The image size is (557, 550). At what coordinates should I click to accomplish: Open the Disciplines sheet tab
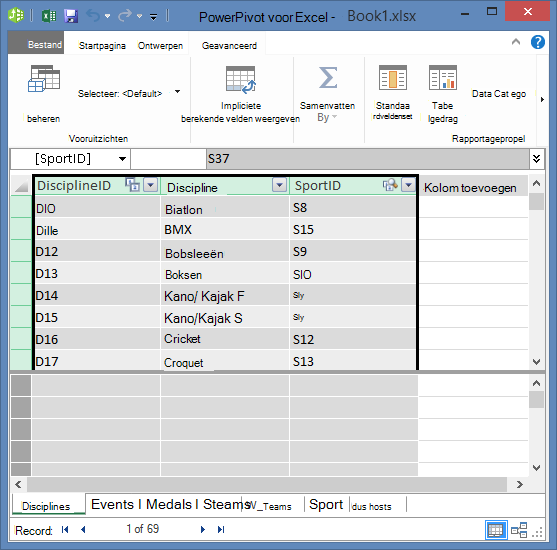[48, 505]
